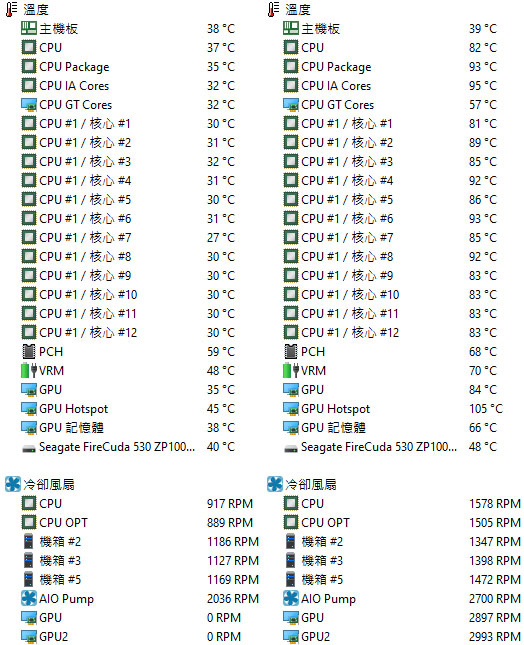Select the 35 °C GPU temperature value
The width and height of the screenshot is (524, 645).
pos(221,390)
